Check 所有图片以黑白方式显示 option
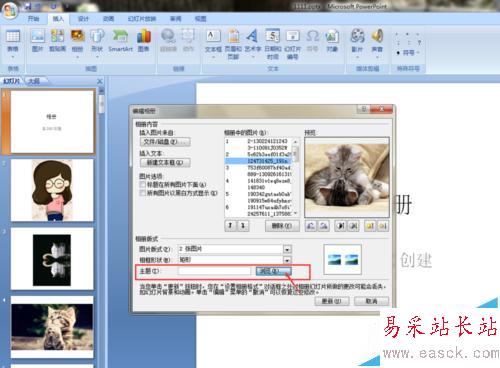Image resolution: width=500 pixels, height=368 pixels. pyautogui.click(x=143, y=193)
